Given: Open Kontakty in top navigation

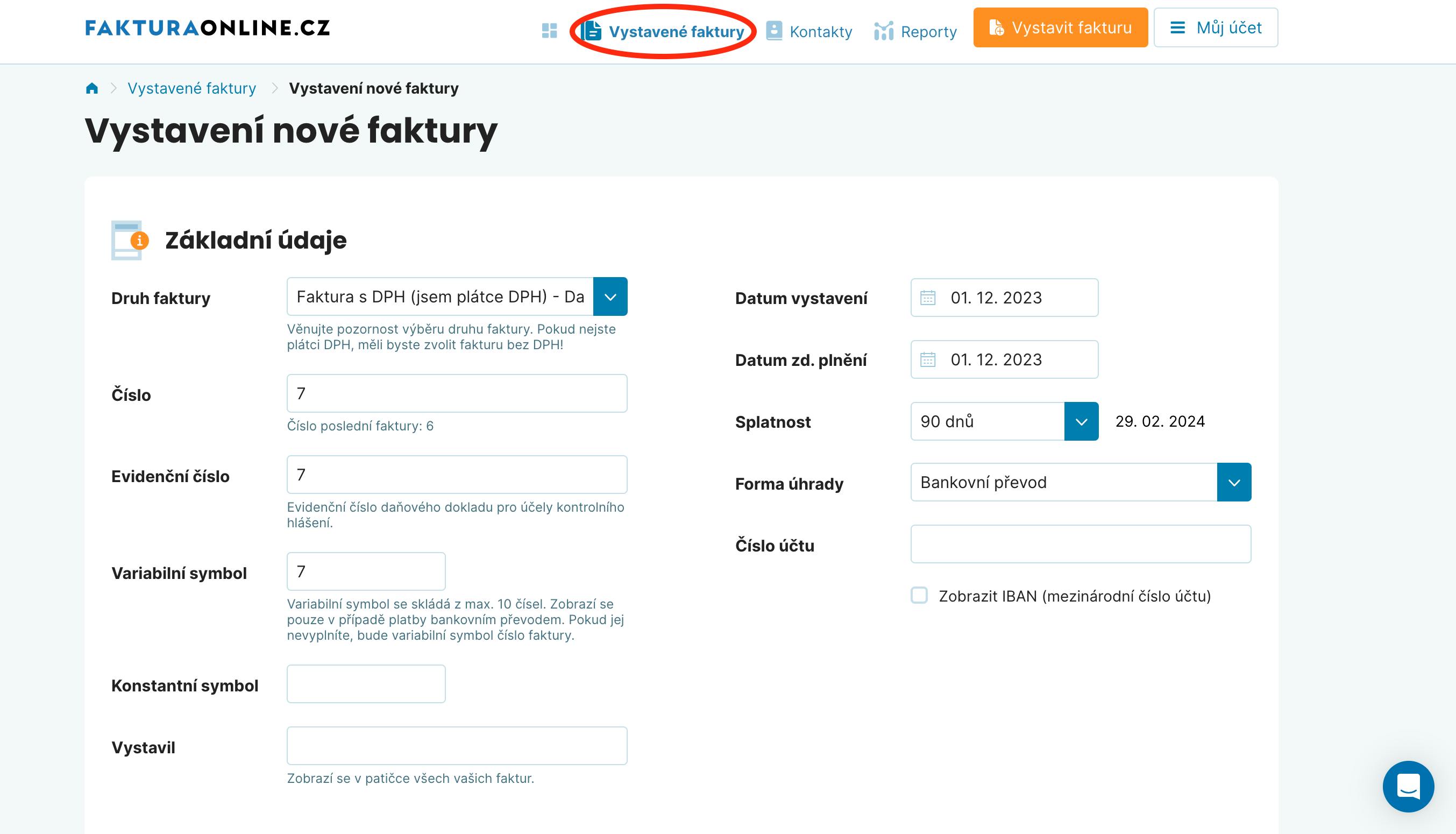Looking at the screenshot, I should 809,32.
